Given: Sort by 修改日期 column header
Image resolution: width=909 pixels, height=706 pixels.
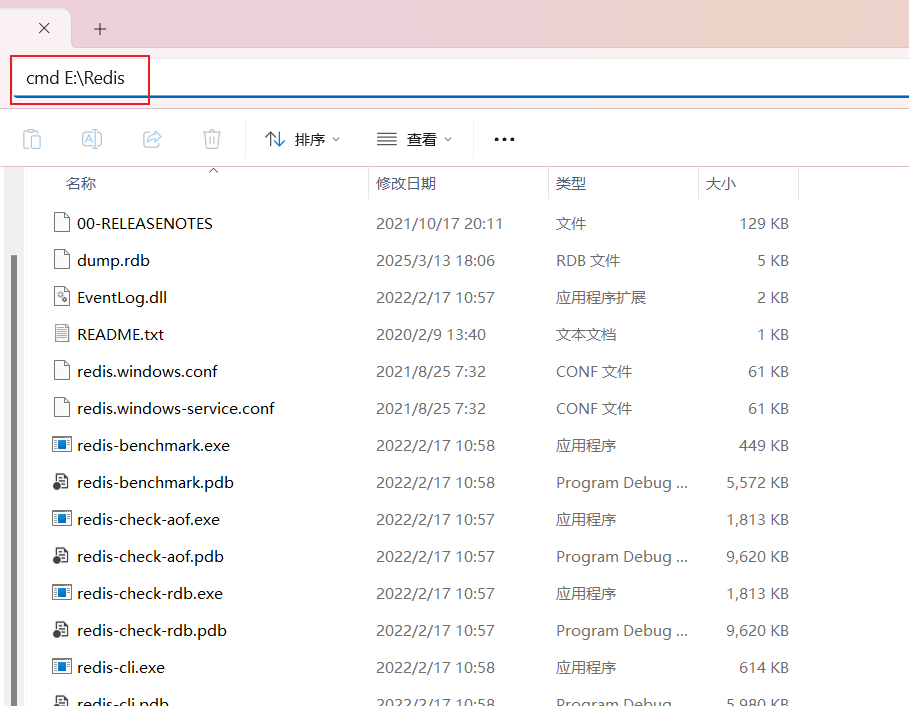Looking at the screenshot, I should point(406,184).
